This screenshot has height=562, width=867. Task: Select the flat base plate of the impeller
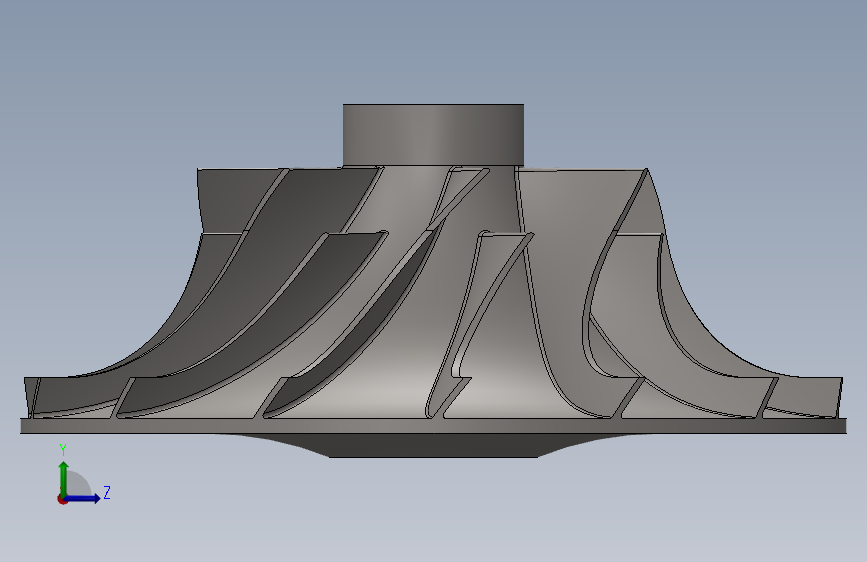(434, 426)
